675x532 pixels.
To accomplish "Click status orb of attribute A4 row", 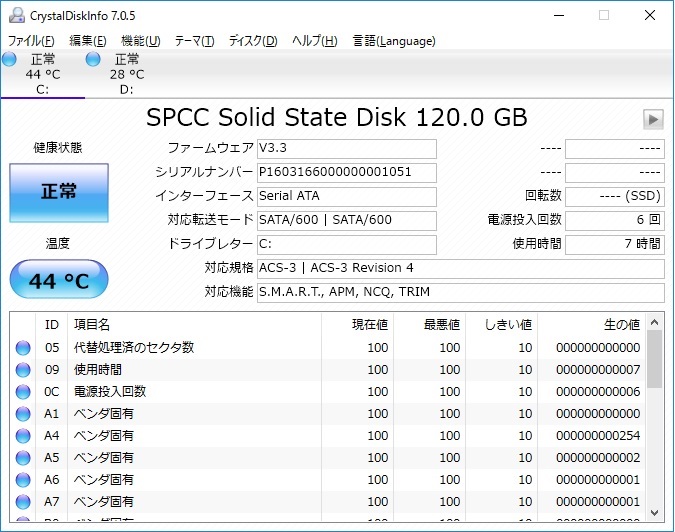I will point(23,436).
